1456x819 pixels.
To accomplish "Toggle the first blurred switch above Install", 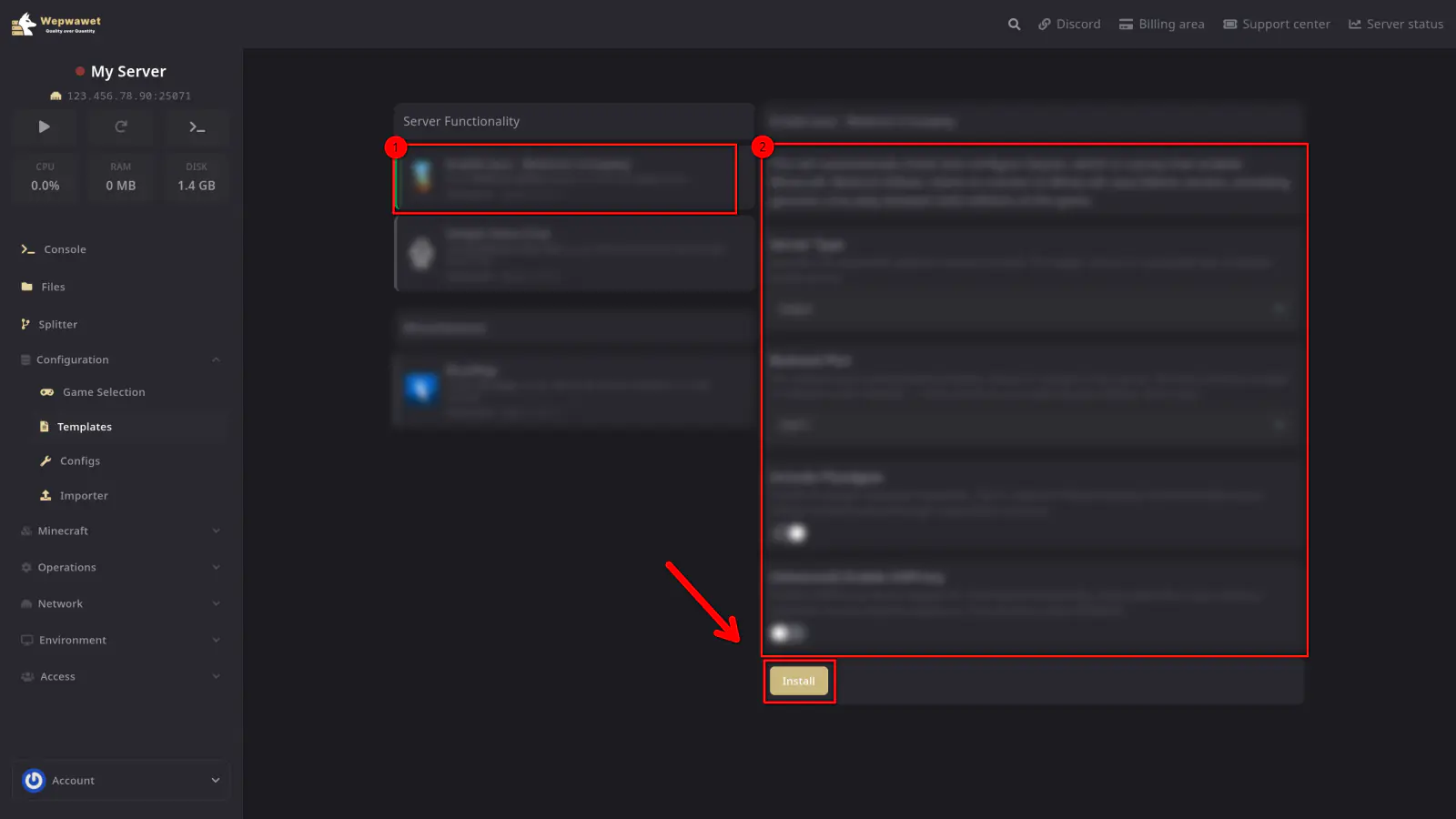I will click(x=789, y=533).
